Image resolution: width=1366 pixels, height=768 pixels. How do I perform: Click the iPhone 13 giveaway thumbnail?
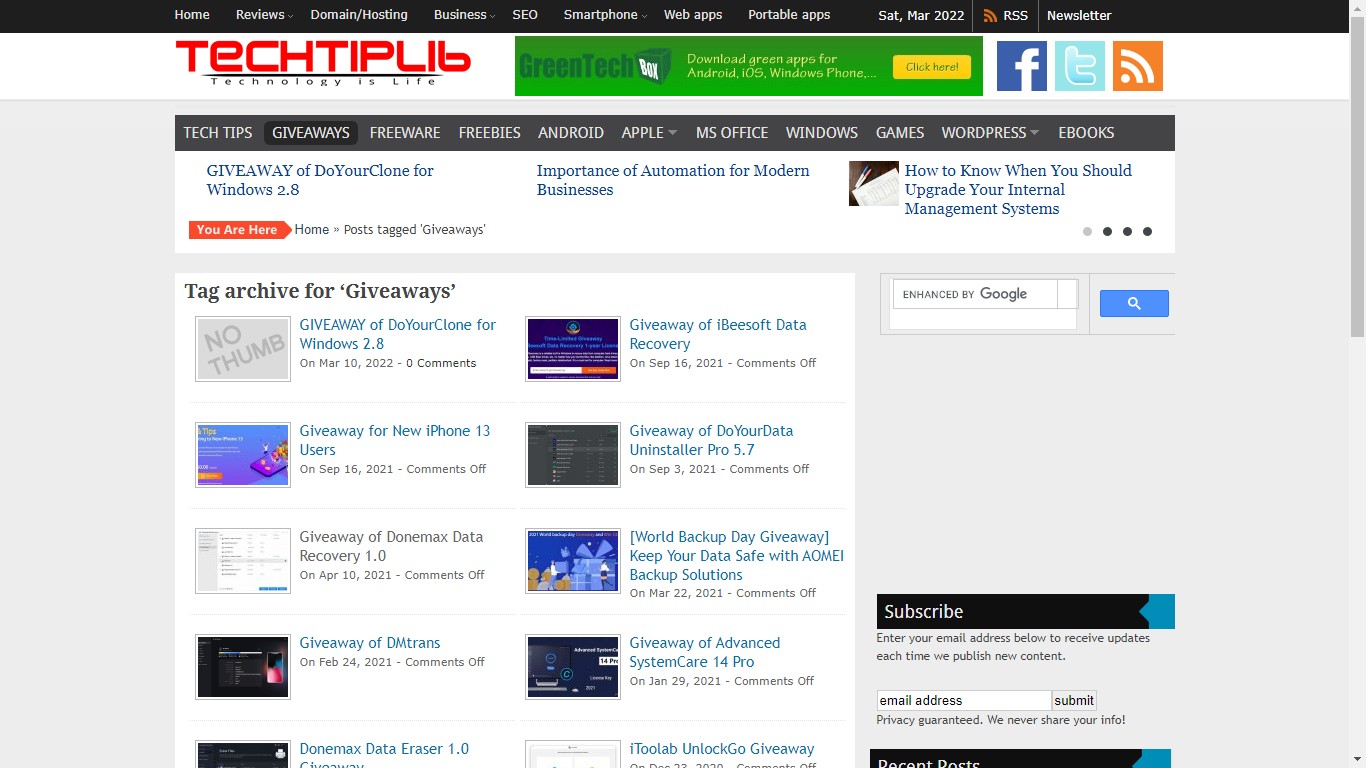point(243,455)
